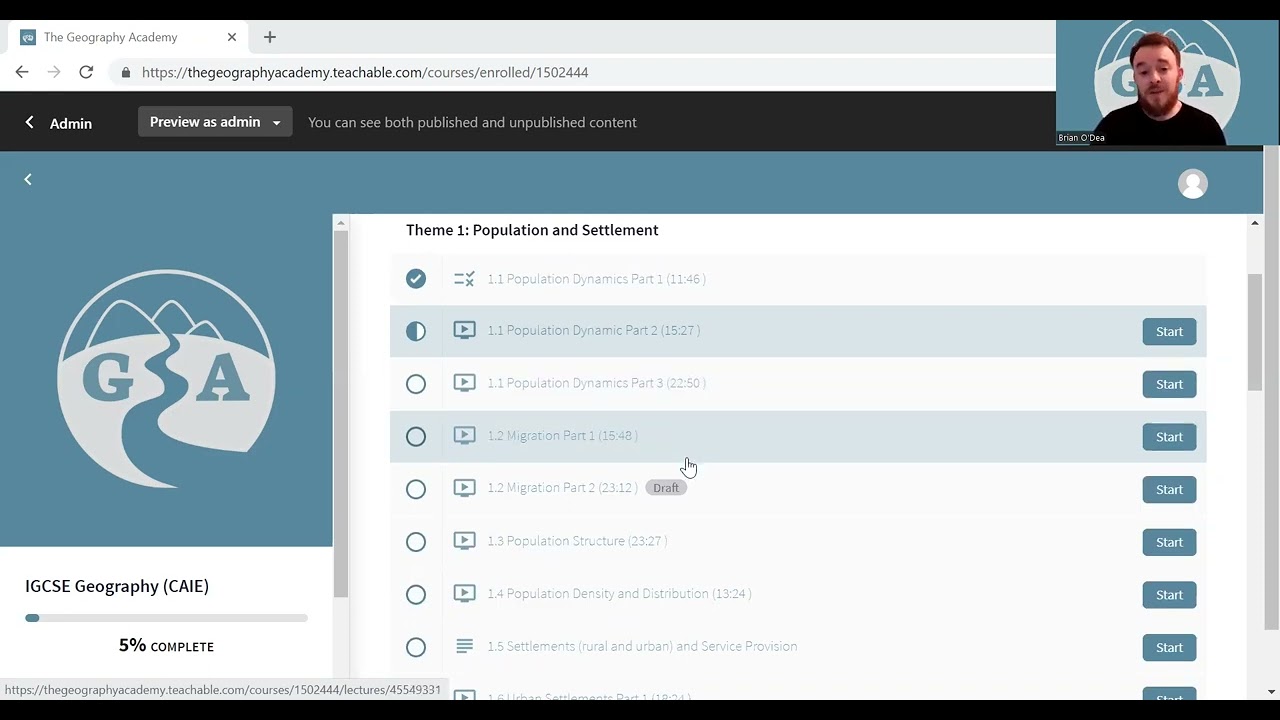Open 1.2 Migration Part 1 (15:48) title

point(562,435)
